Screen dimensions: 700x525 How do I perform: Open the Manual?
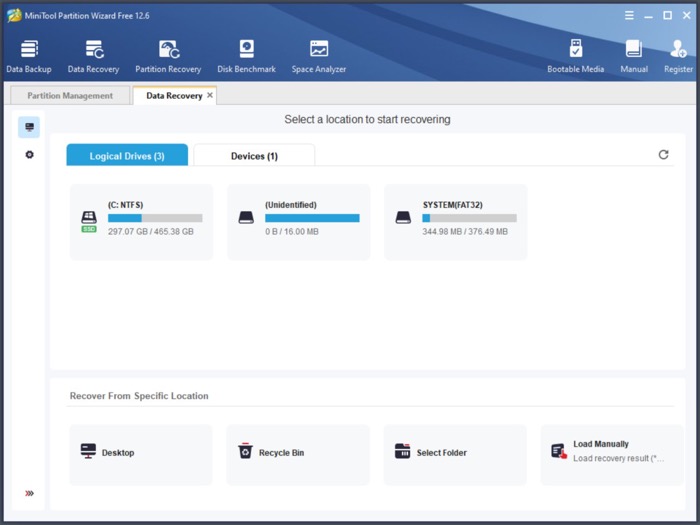coord(634,56)
